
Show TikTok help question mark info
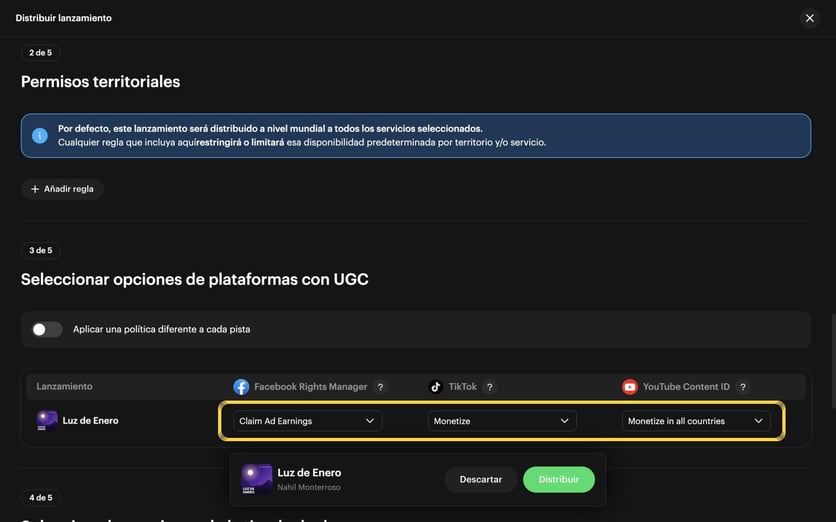pyautogui.click(x=489, y=387)
